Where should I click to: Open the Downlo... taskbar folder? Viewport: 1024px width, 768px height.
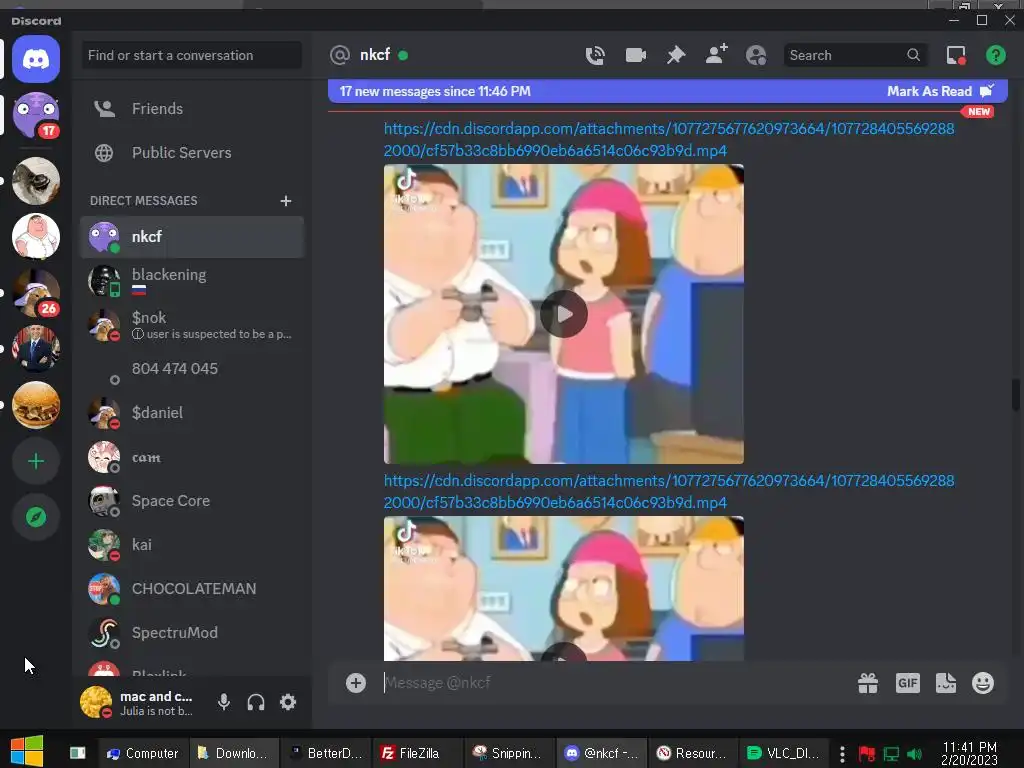click(234, 753)
